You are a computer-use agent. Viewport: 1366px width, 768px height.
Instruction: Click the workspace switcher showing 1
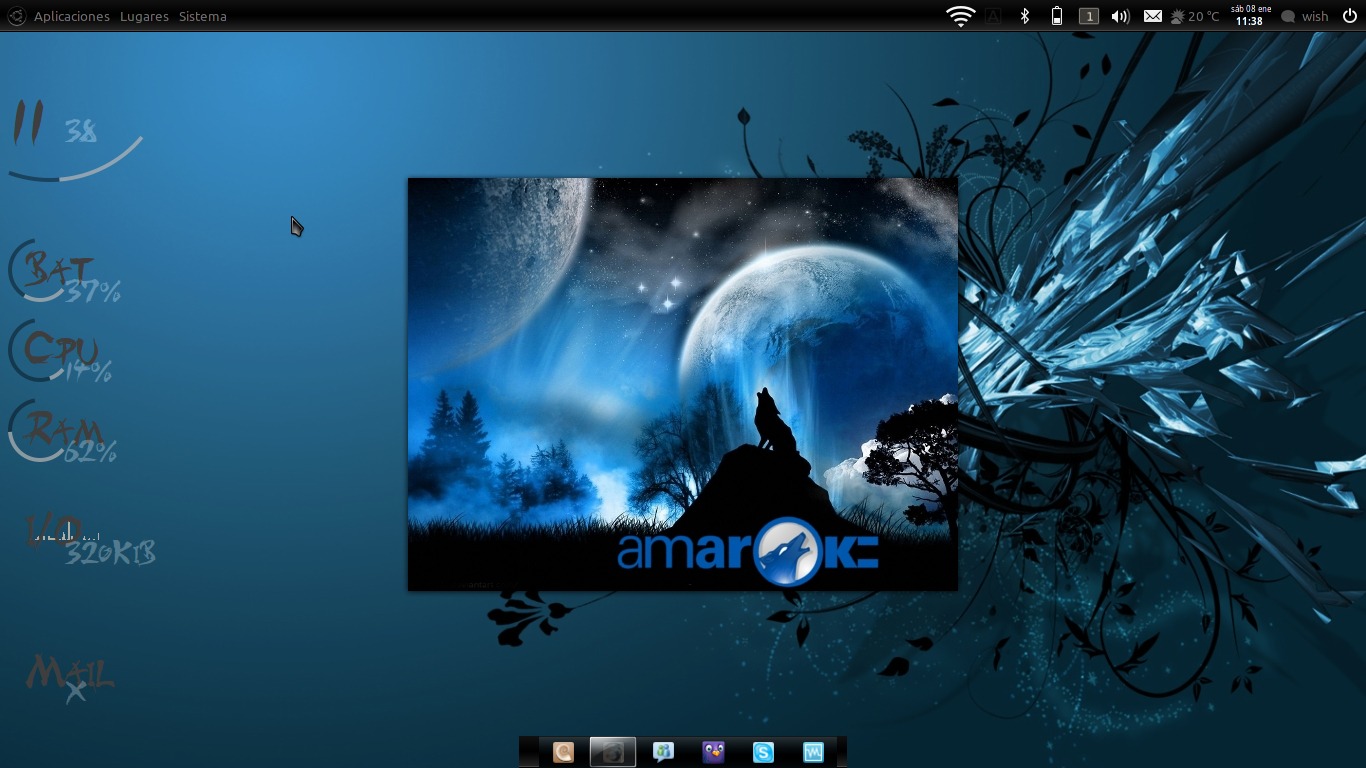1089,16
